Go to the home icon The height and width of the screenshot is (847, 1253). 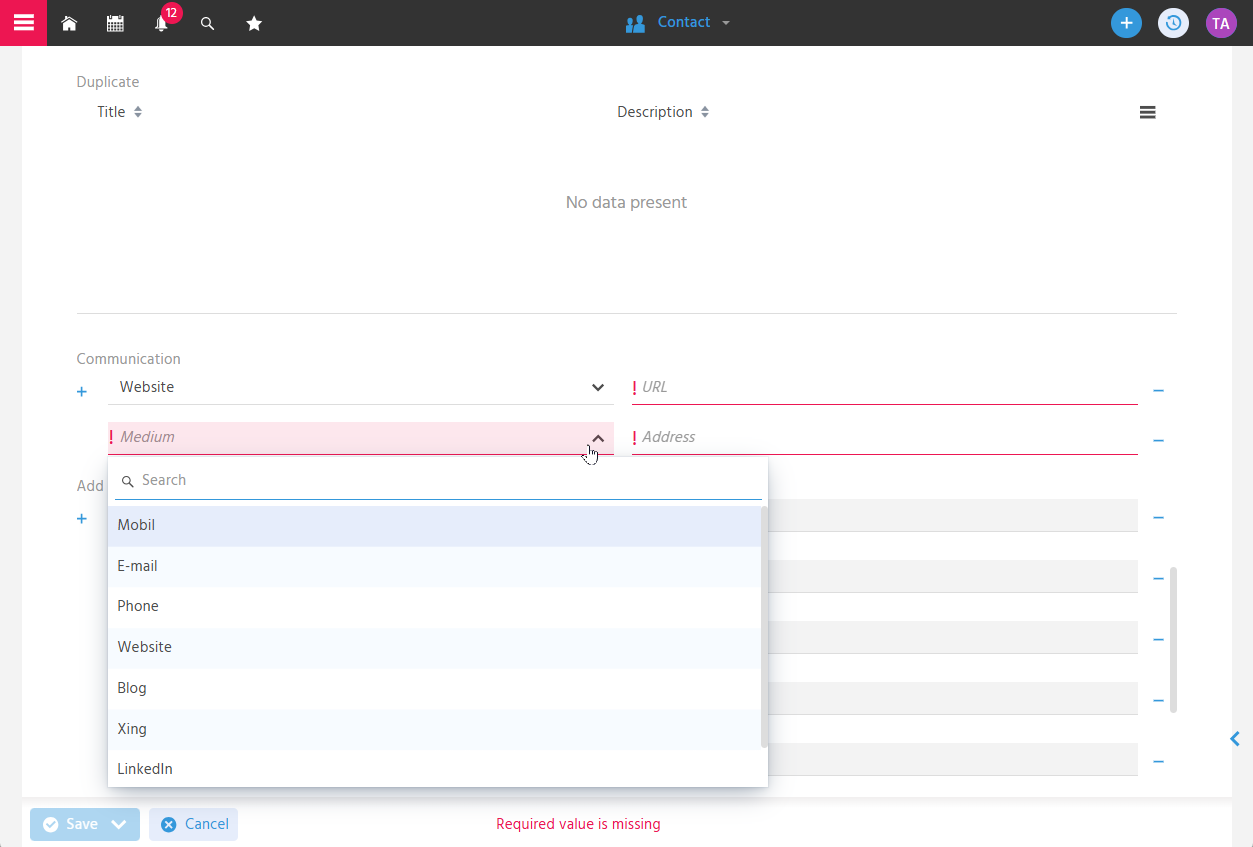pyautogui.click(x=69, y=23)
